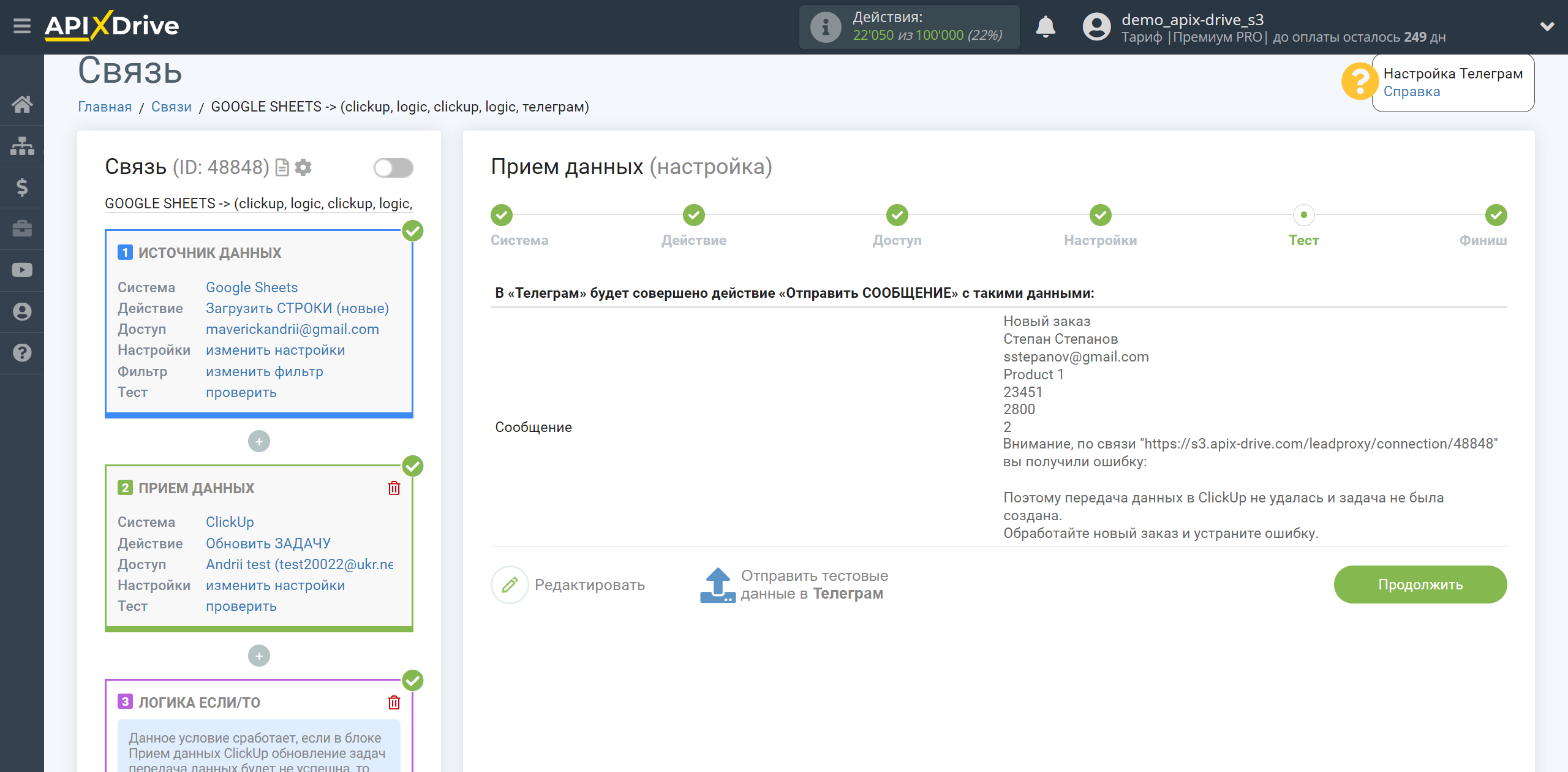Open the actions info icon
The height and width of the screenshot is (772, 1568).
pyautogui.click(x=825, y=27)
